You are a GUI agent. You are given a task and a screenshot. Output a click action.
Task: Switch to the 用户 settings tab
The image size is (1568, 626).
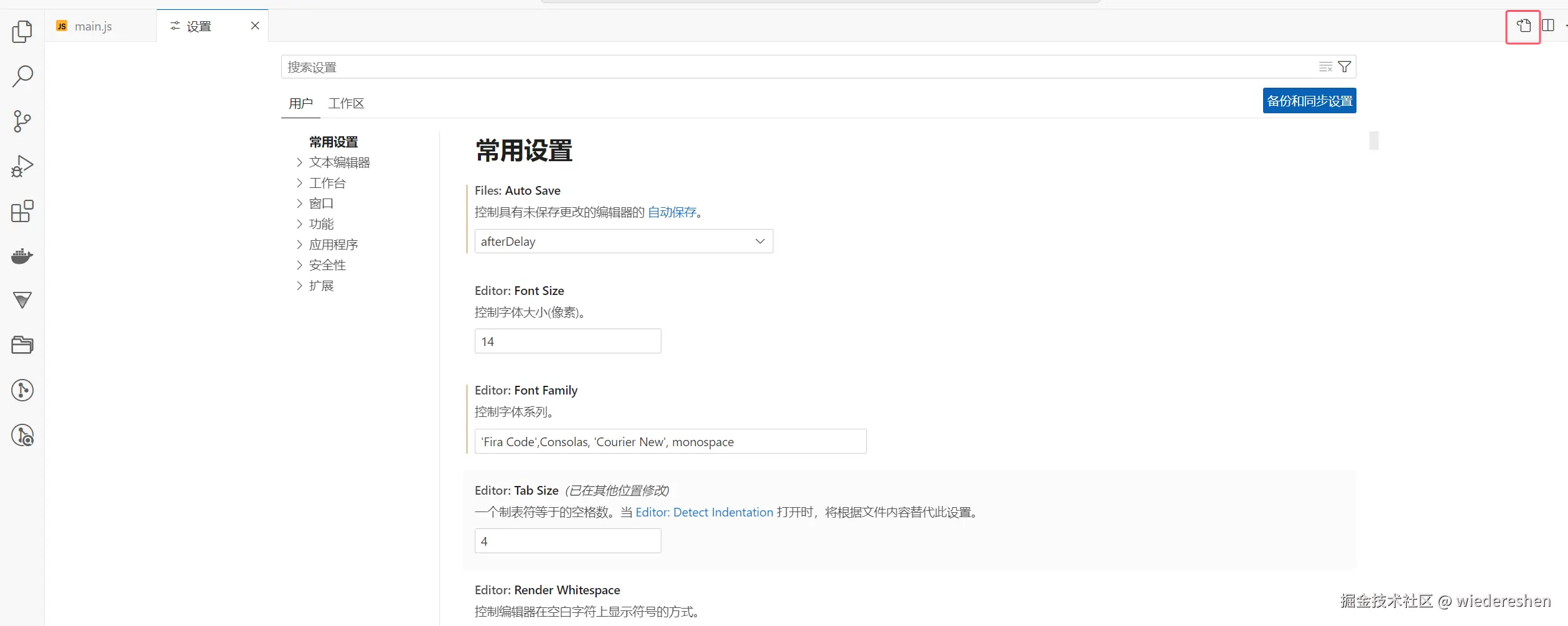tap(301, 103)
